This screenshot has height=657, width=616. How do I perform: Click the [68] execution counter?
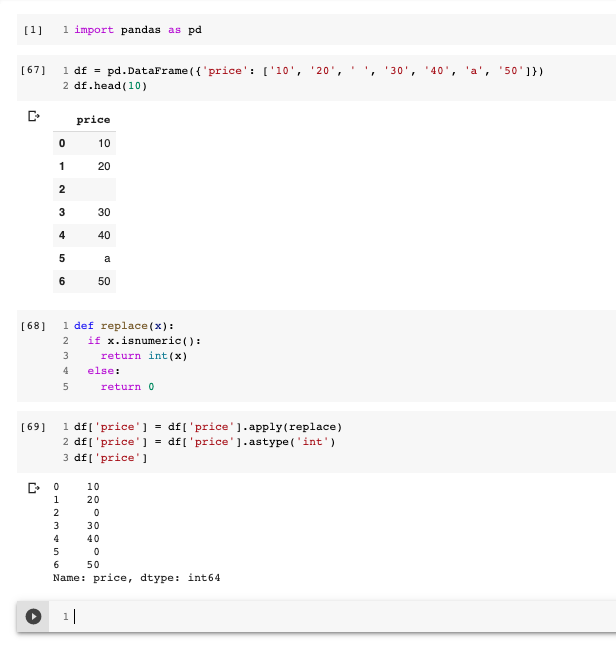click(x=32, y=326)
